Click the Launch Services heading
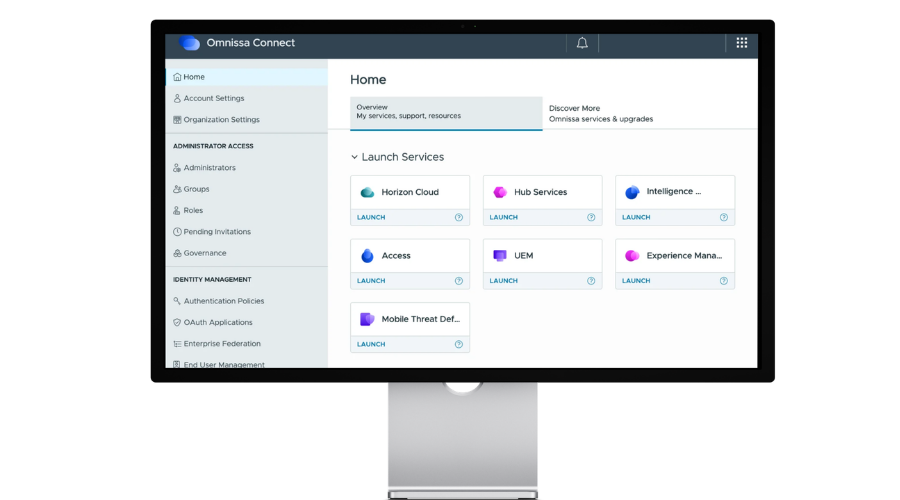 tap(403, 157)
